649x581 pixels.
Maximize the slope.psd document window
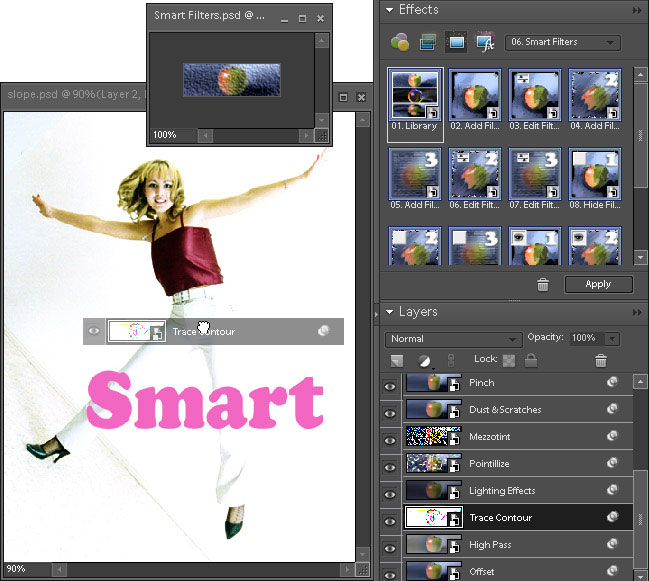coord(343,97)
